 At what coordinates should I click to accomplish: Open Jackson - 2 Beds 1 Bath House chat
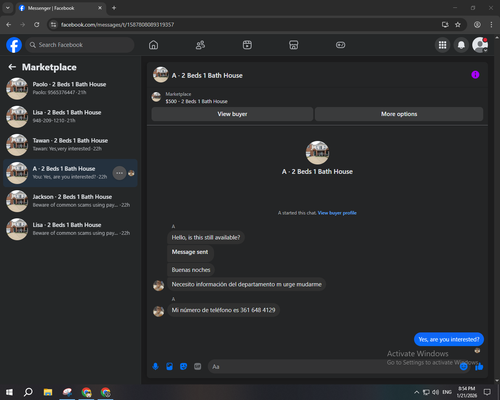tap(71, 201)
